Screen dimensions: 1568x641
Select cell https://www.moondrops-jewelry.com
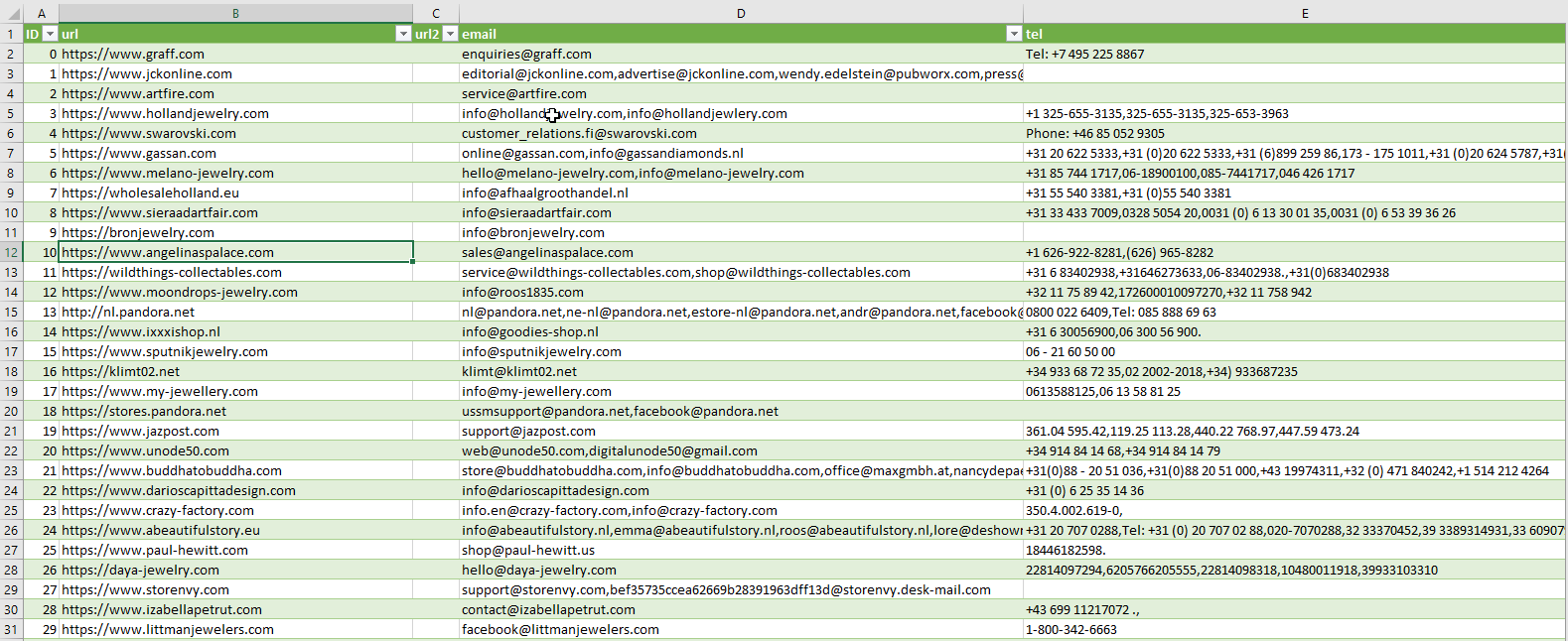[235, 292]
